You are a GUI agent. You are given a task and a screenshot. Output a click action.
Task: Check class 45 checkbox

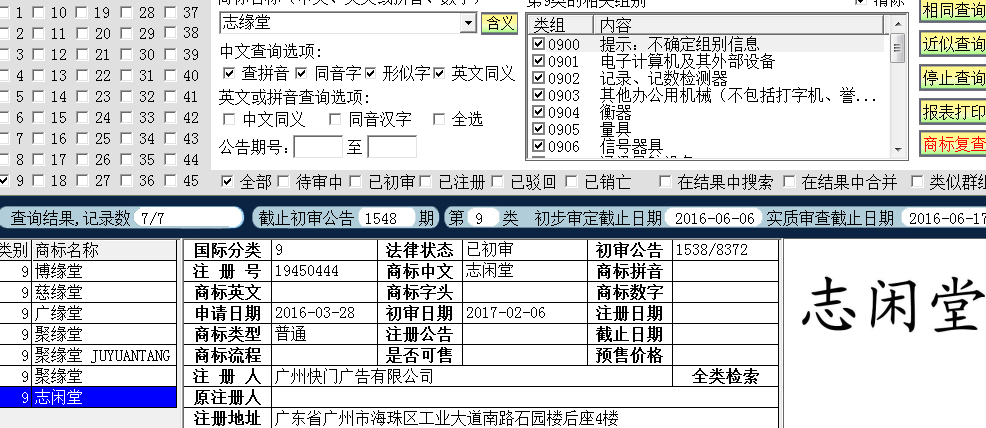coord(170,181)
